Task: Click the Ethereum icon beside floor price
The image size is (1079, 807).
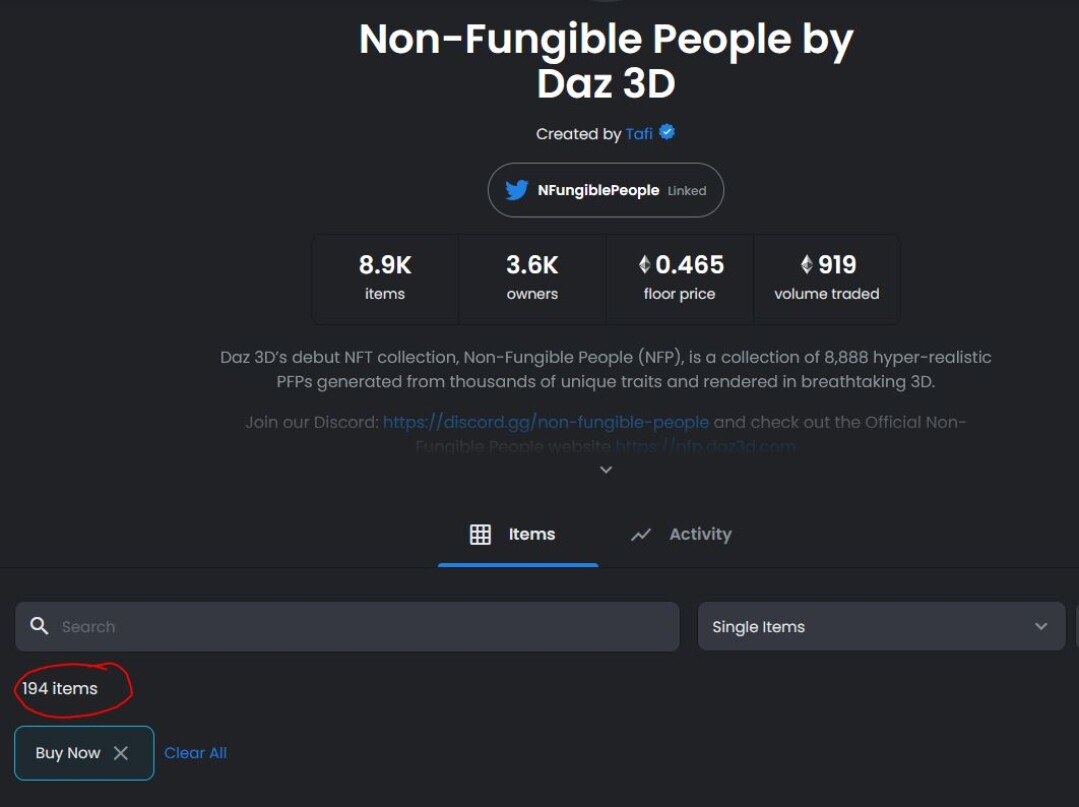Action: point(645,264)
